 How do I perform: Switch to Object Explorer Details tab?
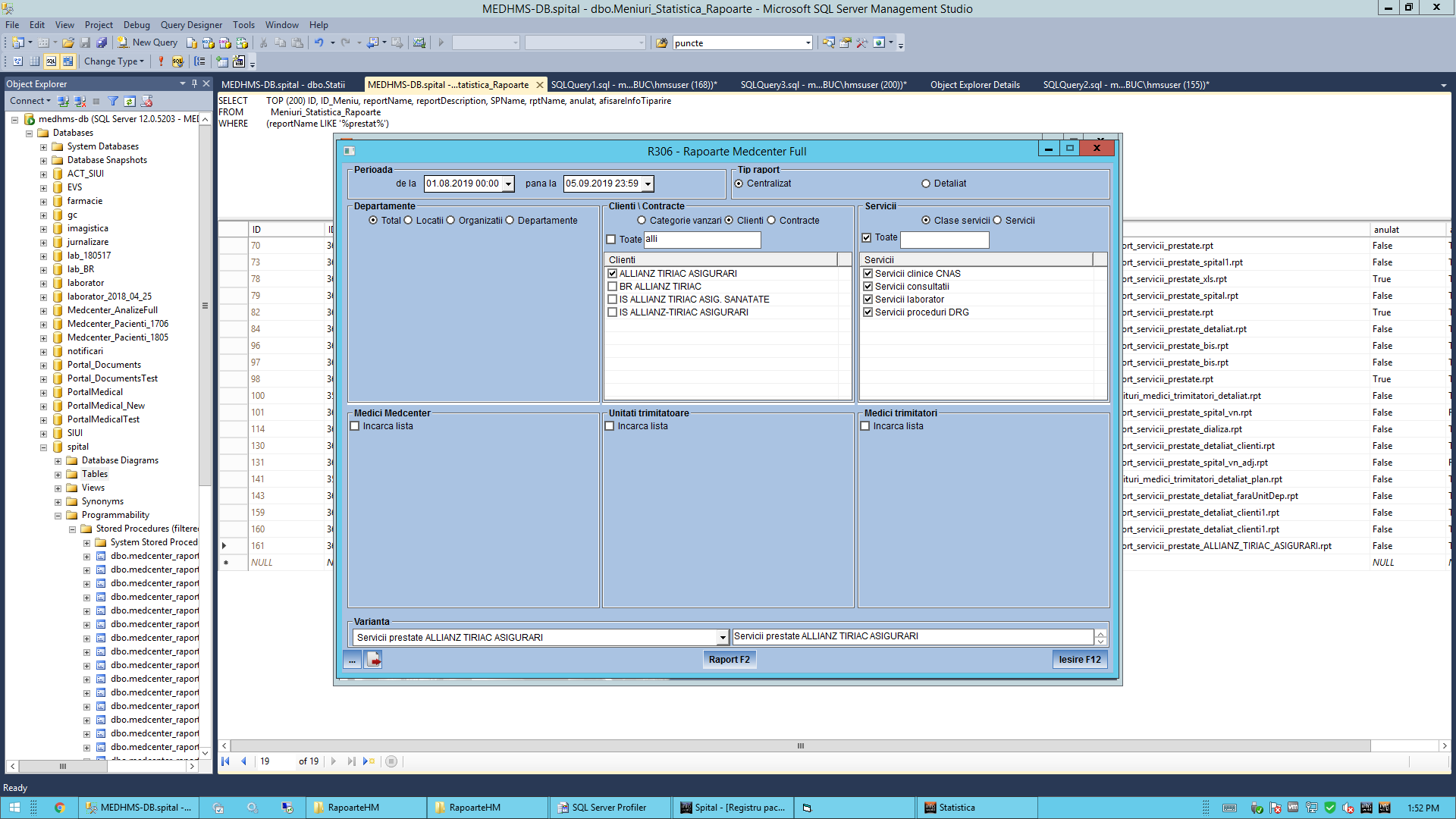tap(975, 85)
